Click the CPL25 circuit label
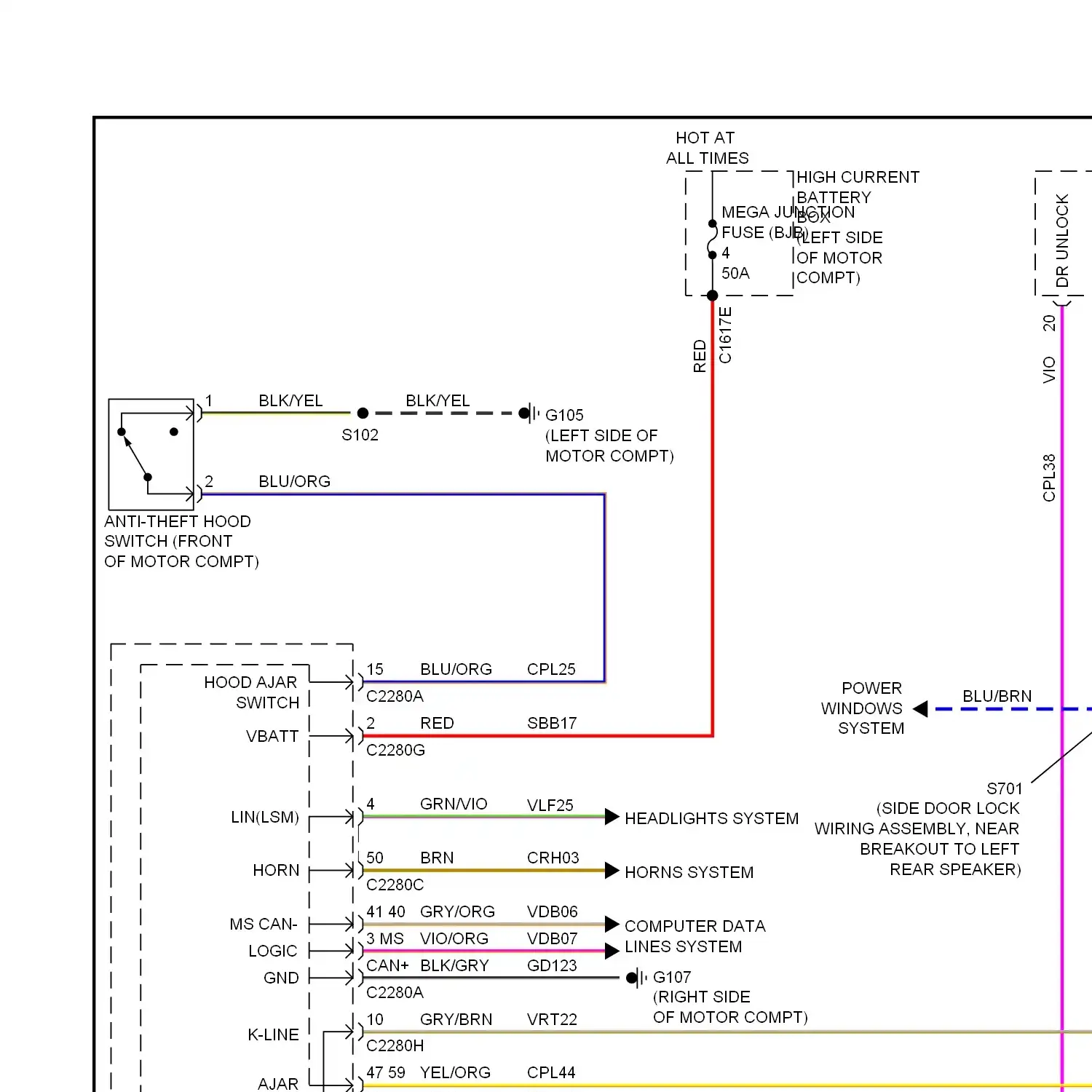The image size is (1092, 1092). point(551,669)
